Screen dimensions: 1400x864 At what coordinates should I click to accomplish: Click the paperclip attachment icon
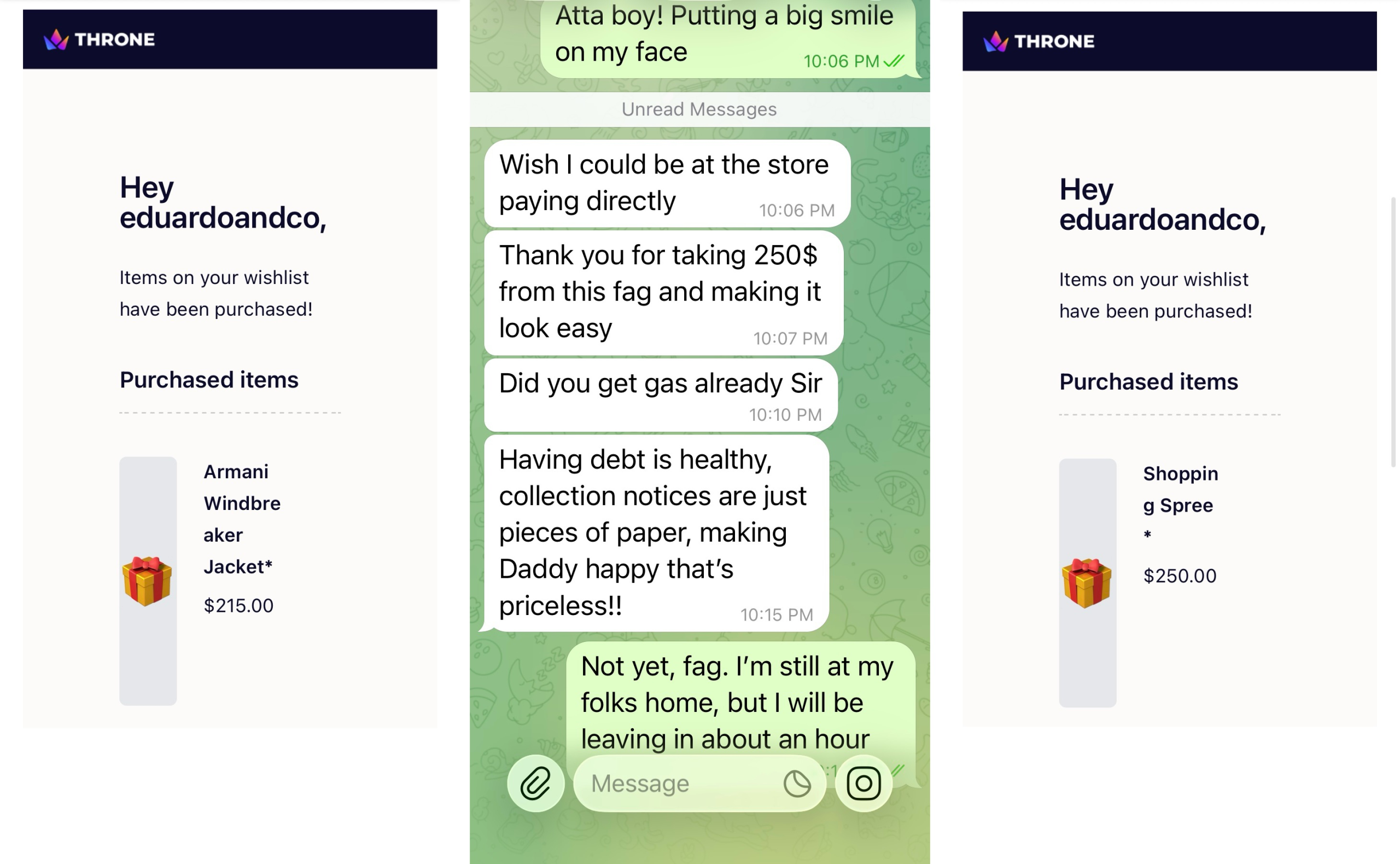pos(535,783)
